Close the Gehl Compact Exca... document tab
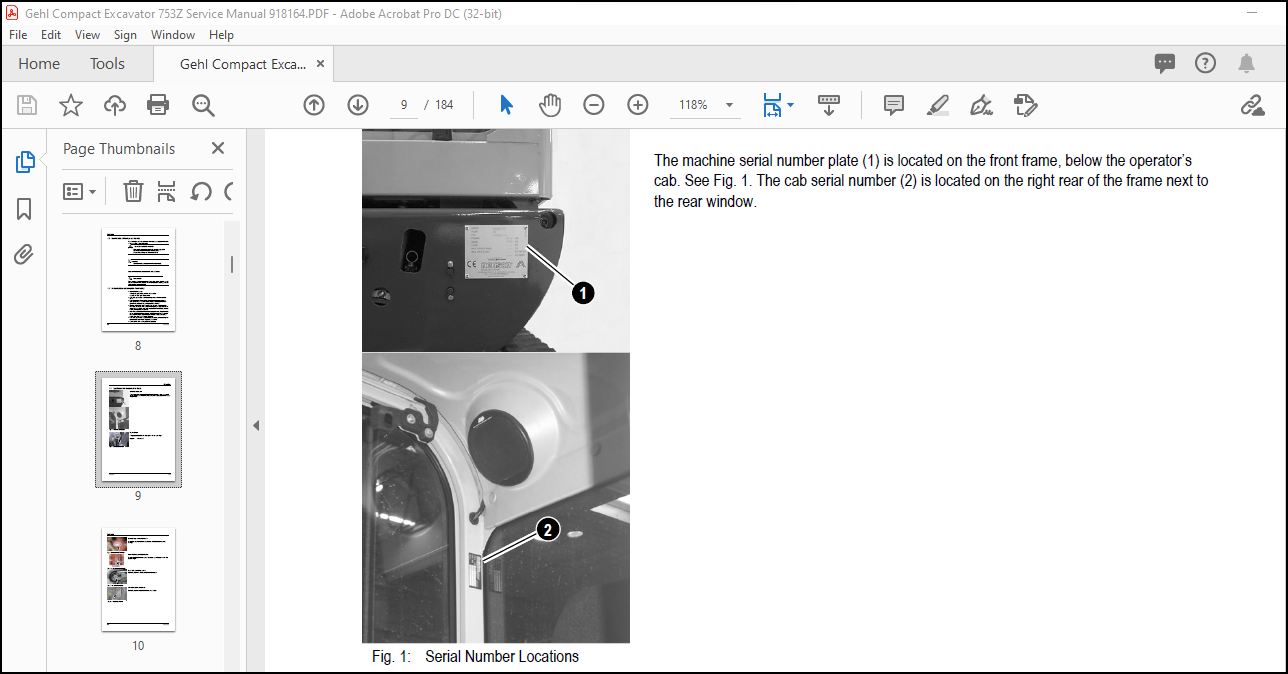Viewport: 1288px width, 674px height. (x=320, y=64)
